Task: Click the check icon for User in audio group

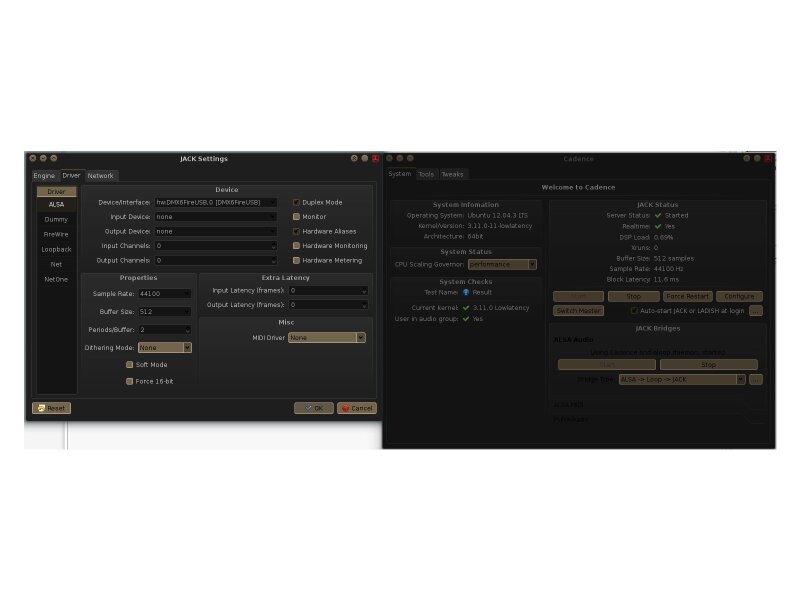Action: (x=466, y=319)
